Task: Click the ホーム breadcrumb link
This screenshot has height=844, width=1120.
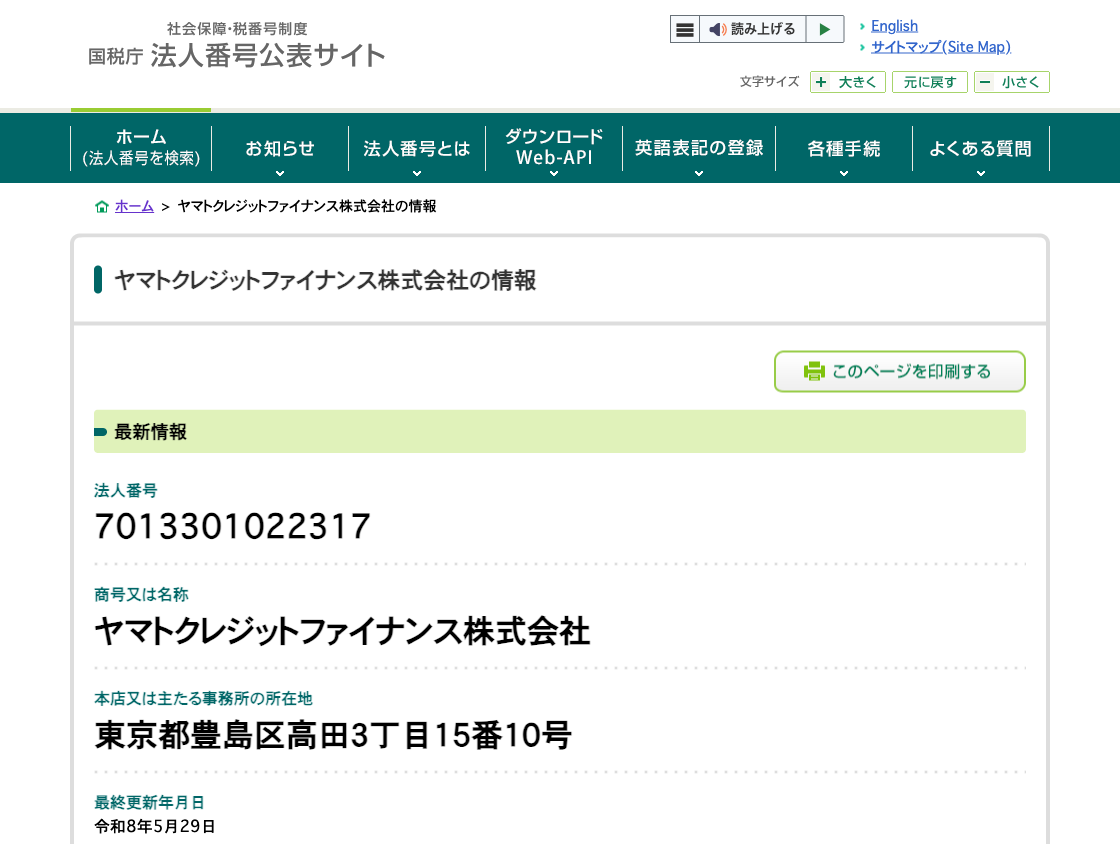Action: coord(134,206)
